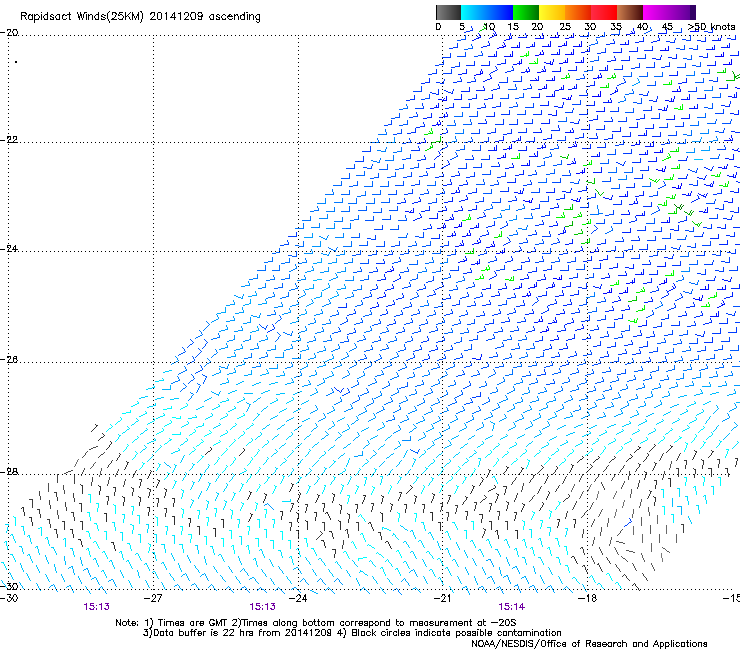Click the NOAA/NESDIS credit line

click(589, 644)
